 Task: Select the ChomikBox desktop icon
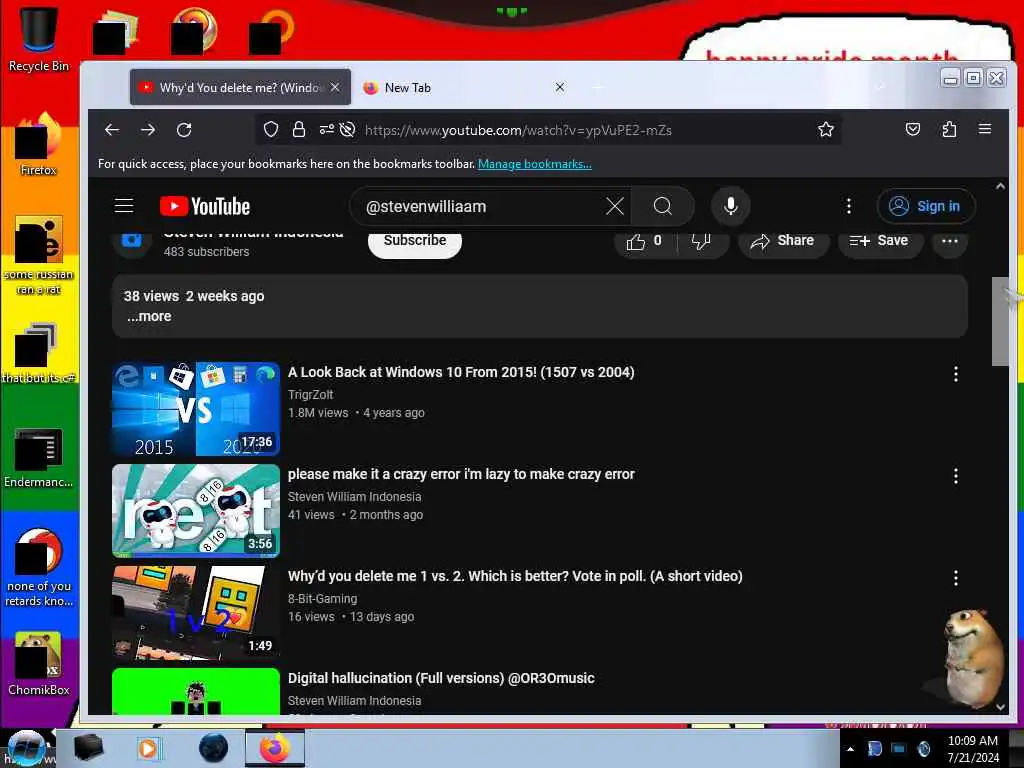(x=39, y=664)
